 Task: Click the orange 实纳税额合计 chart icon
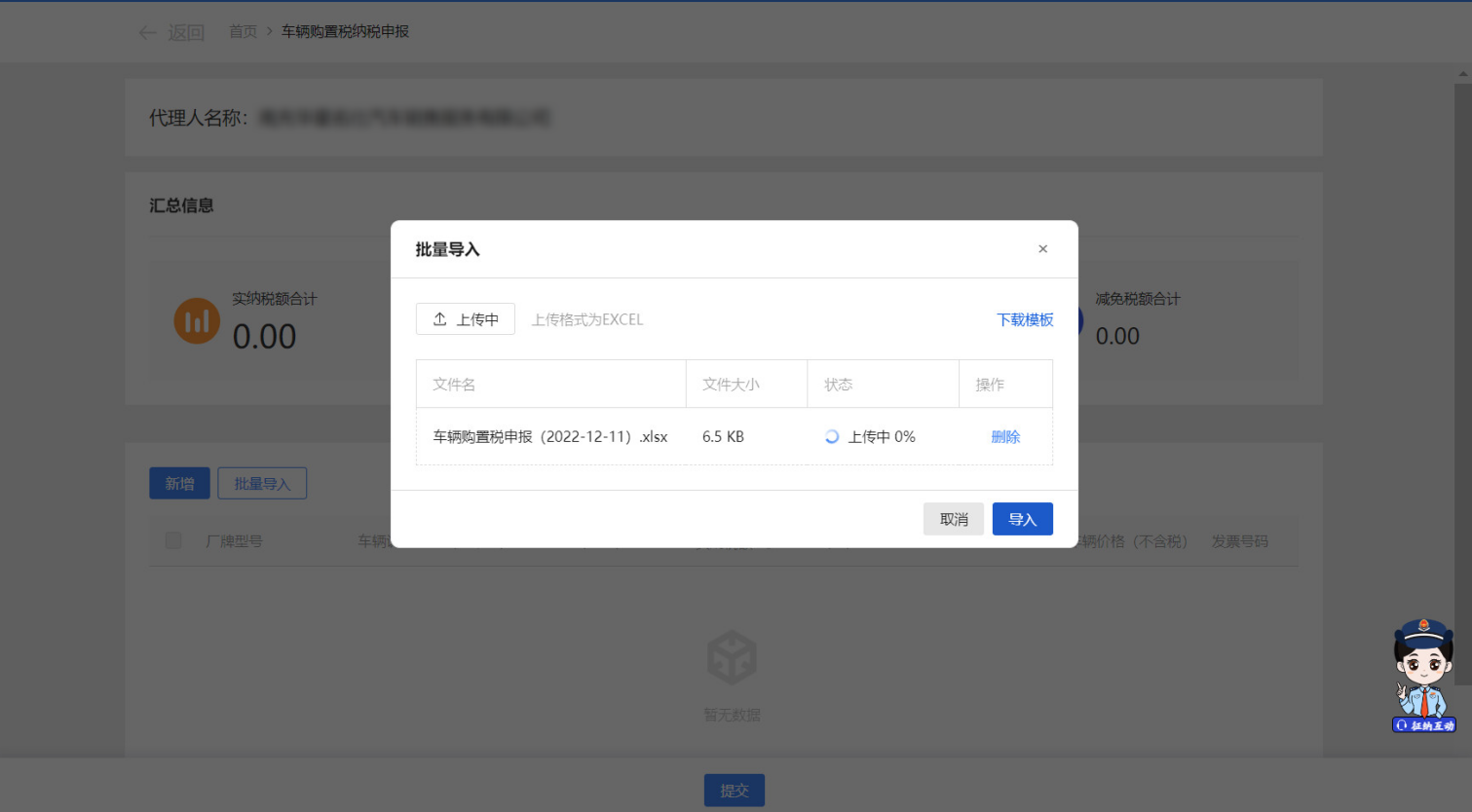pos(197,320)
